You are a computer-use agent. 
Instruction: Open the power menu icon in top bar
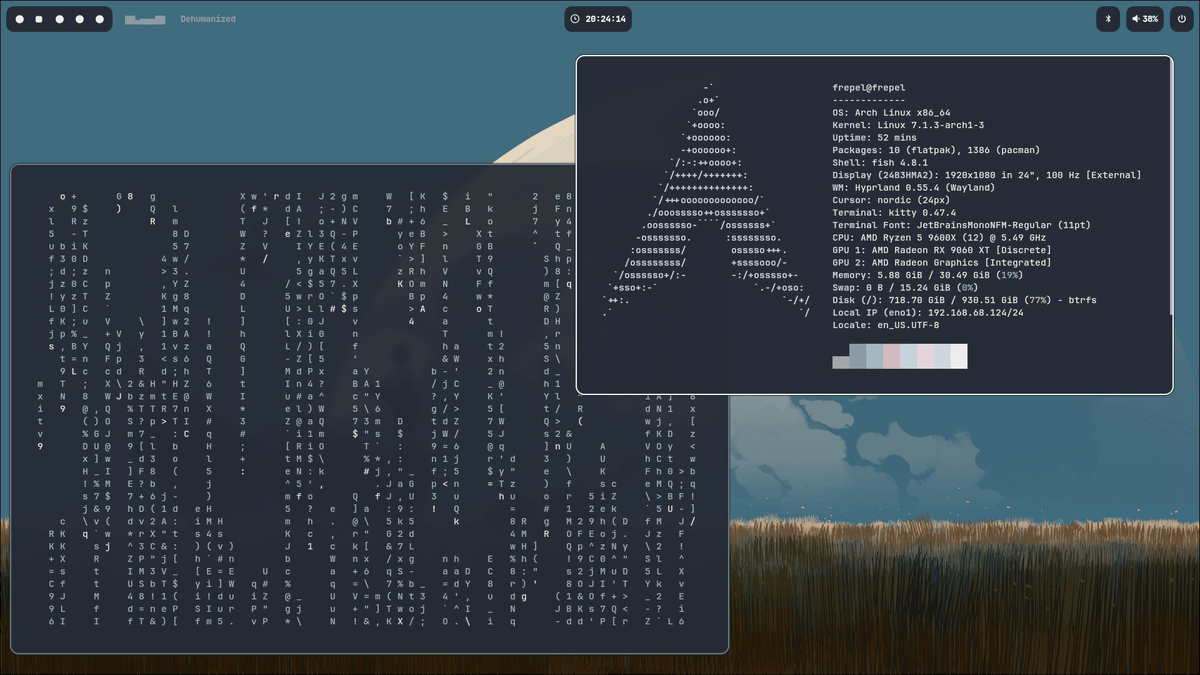coord(1181,19)
